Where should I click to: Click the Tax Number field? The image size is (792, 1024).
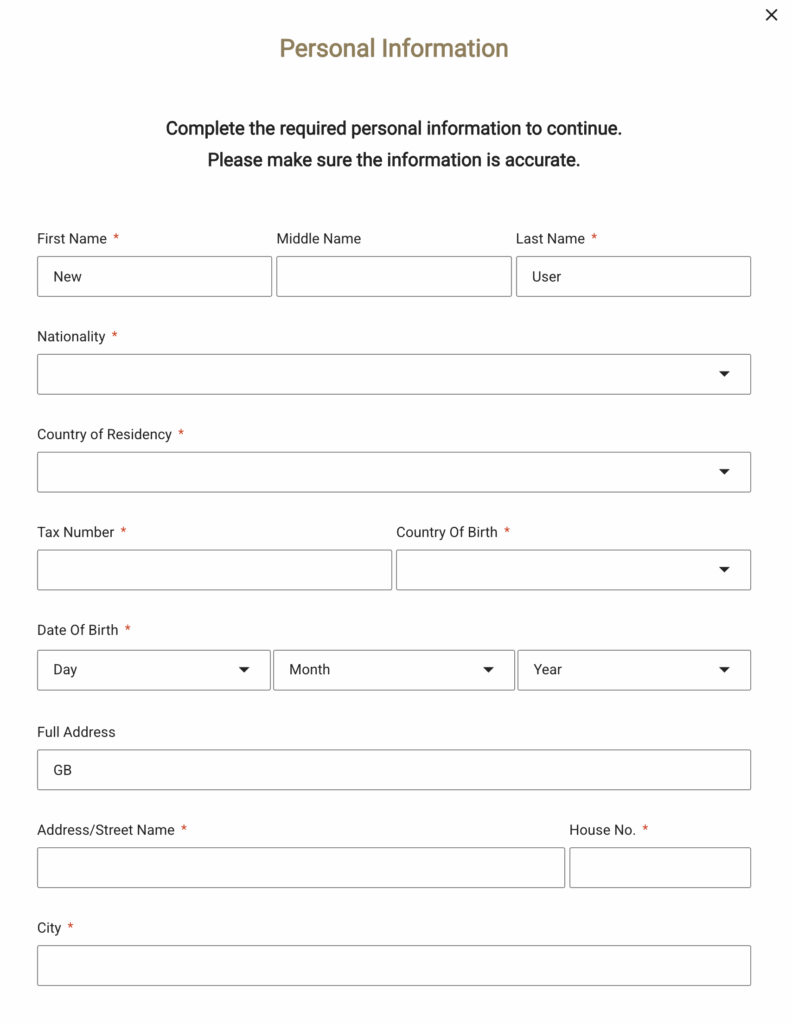point(214,570)
